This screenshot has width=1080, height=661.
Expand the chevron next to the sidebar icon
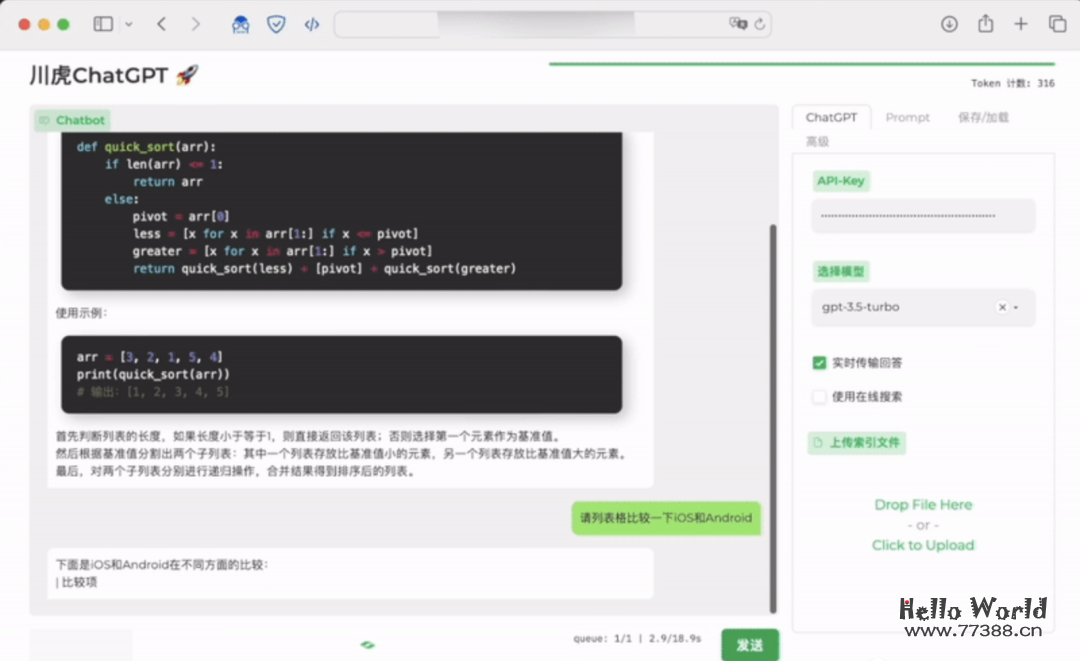click(128, 24)
